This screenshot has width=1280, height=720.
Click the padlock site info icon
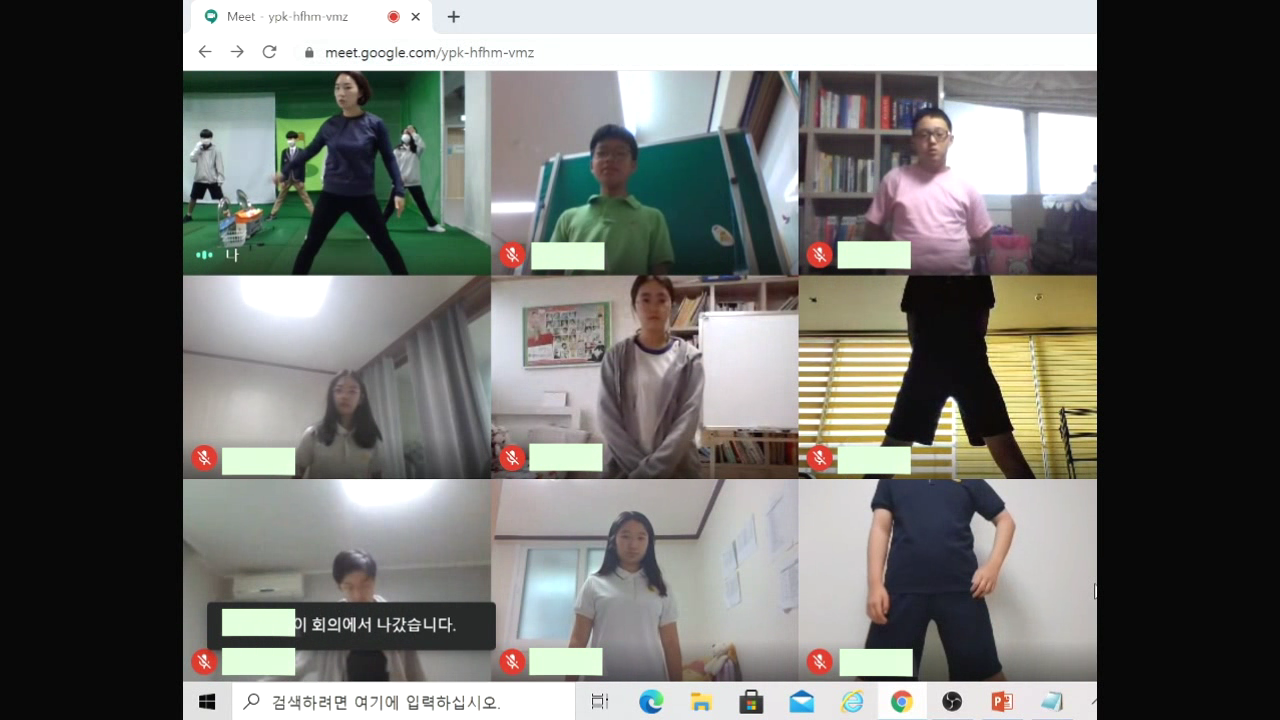309,52
